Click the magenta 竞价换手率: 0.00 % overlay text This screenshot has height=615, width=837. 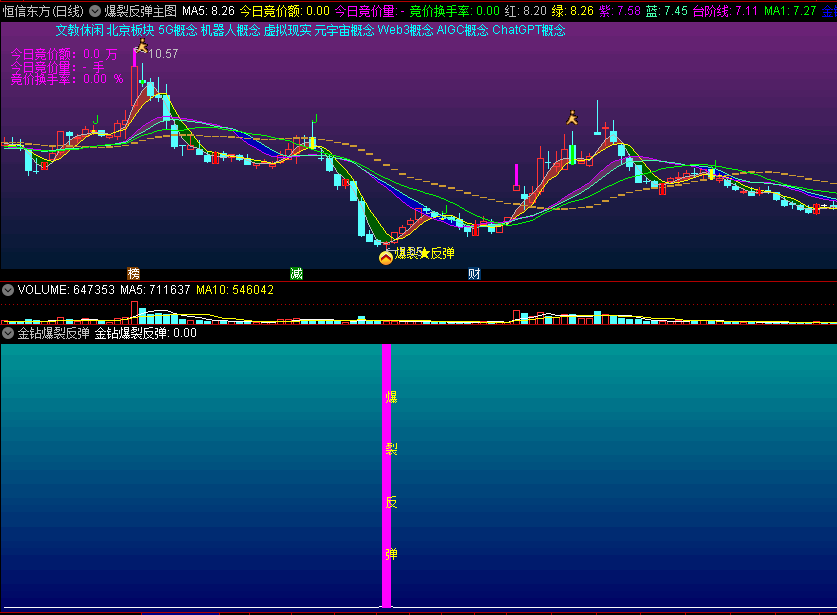coord(67,79)
